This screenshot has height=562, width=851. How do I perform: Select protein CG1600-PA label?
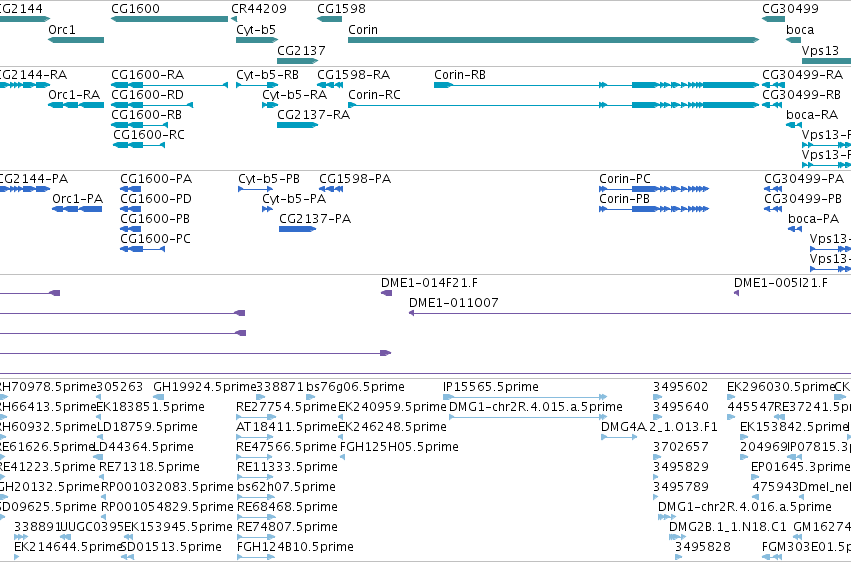(x=156, y=179)
